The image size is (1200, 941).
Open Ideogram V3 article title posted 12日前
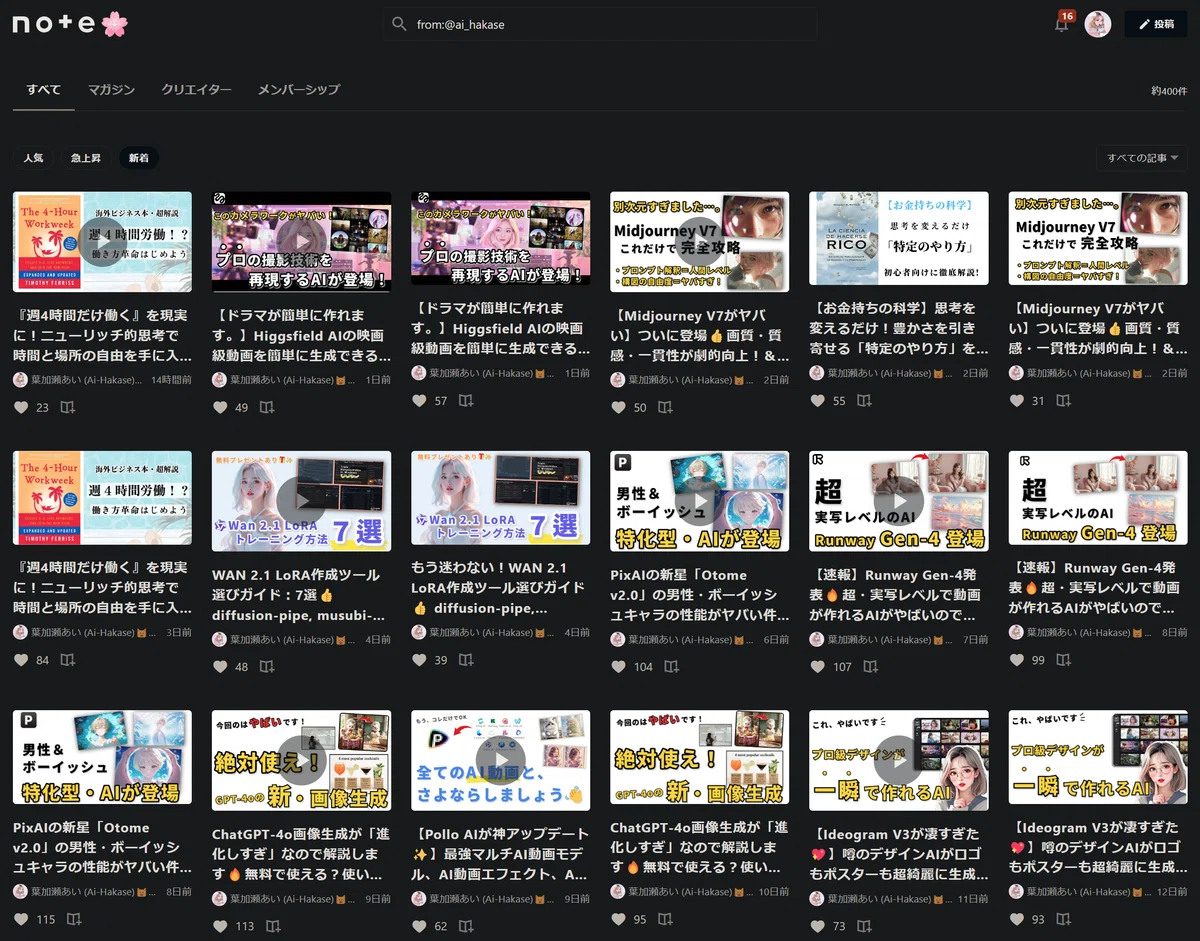click(1098, 847)
